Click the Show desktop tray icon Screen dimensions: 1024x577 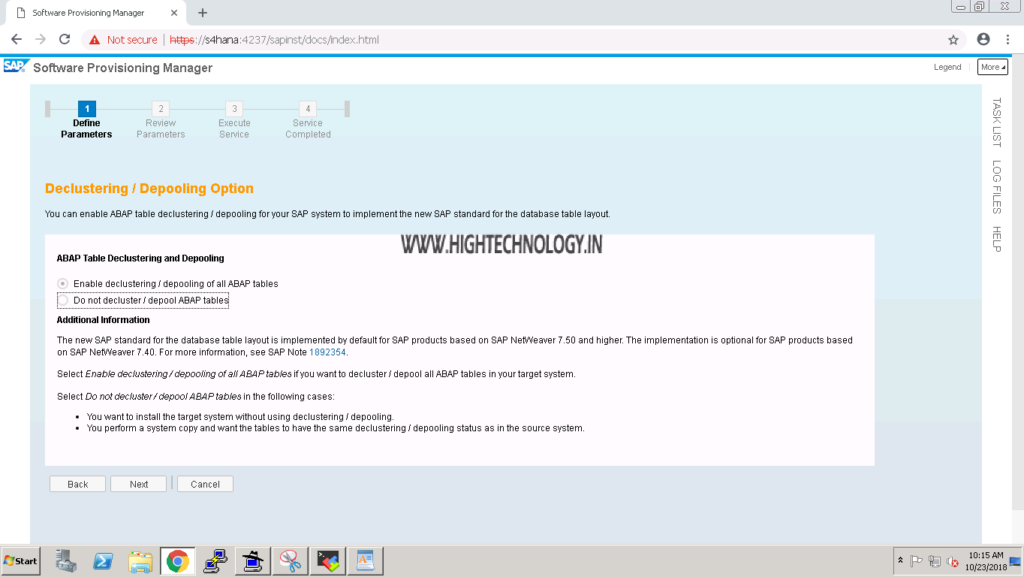pos(1015,561)
